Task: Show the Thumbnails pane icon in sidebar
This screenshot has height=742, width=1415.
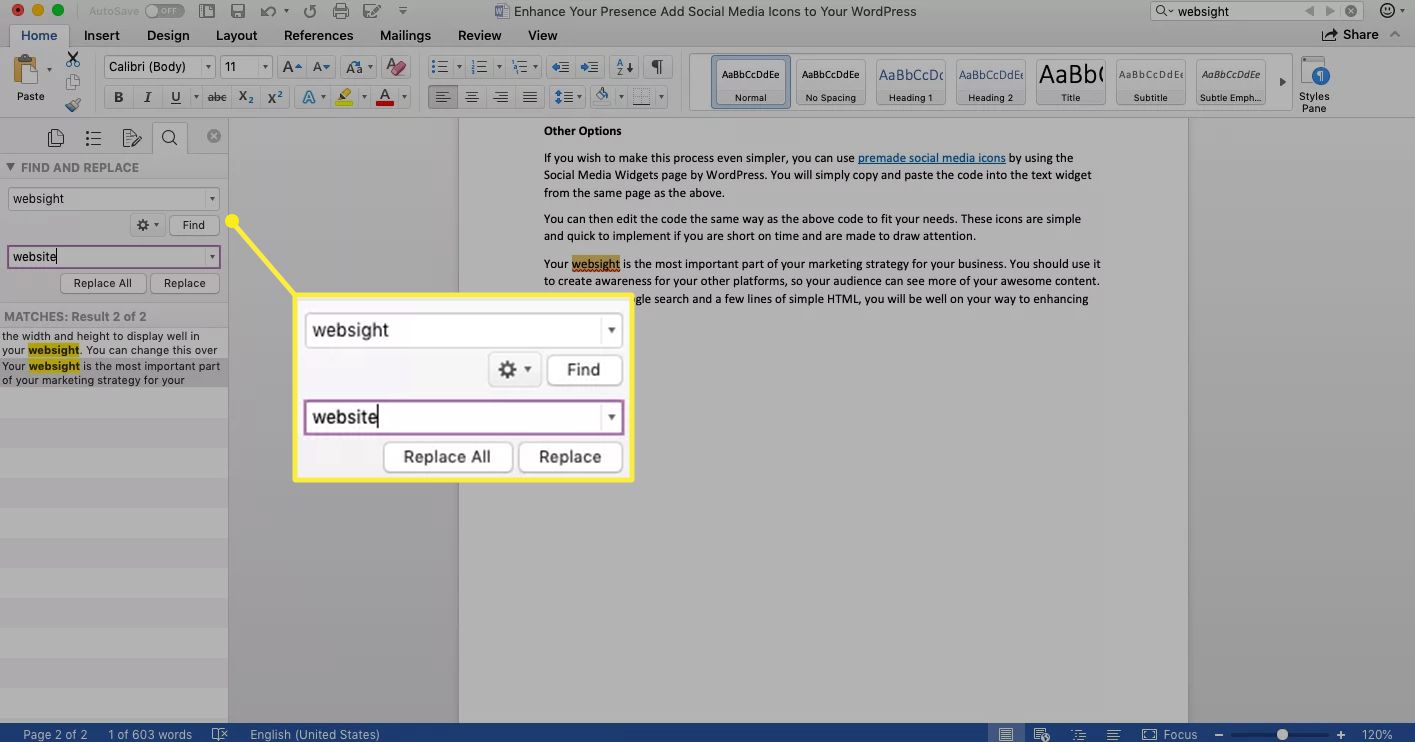Action: click(56, 138)
